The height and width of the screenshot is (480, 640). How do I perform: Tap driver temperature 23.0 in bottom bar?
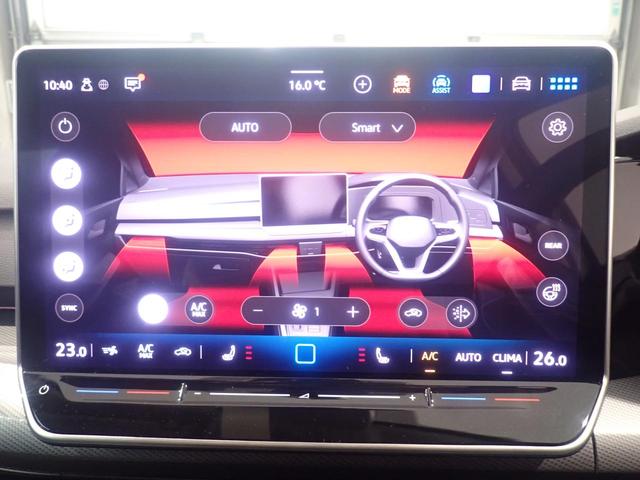tap(71, 350)
